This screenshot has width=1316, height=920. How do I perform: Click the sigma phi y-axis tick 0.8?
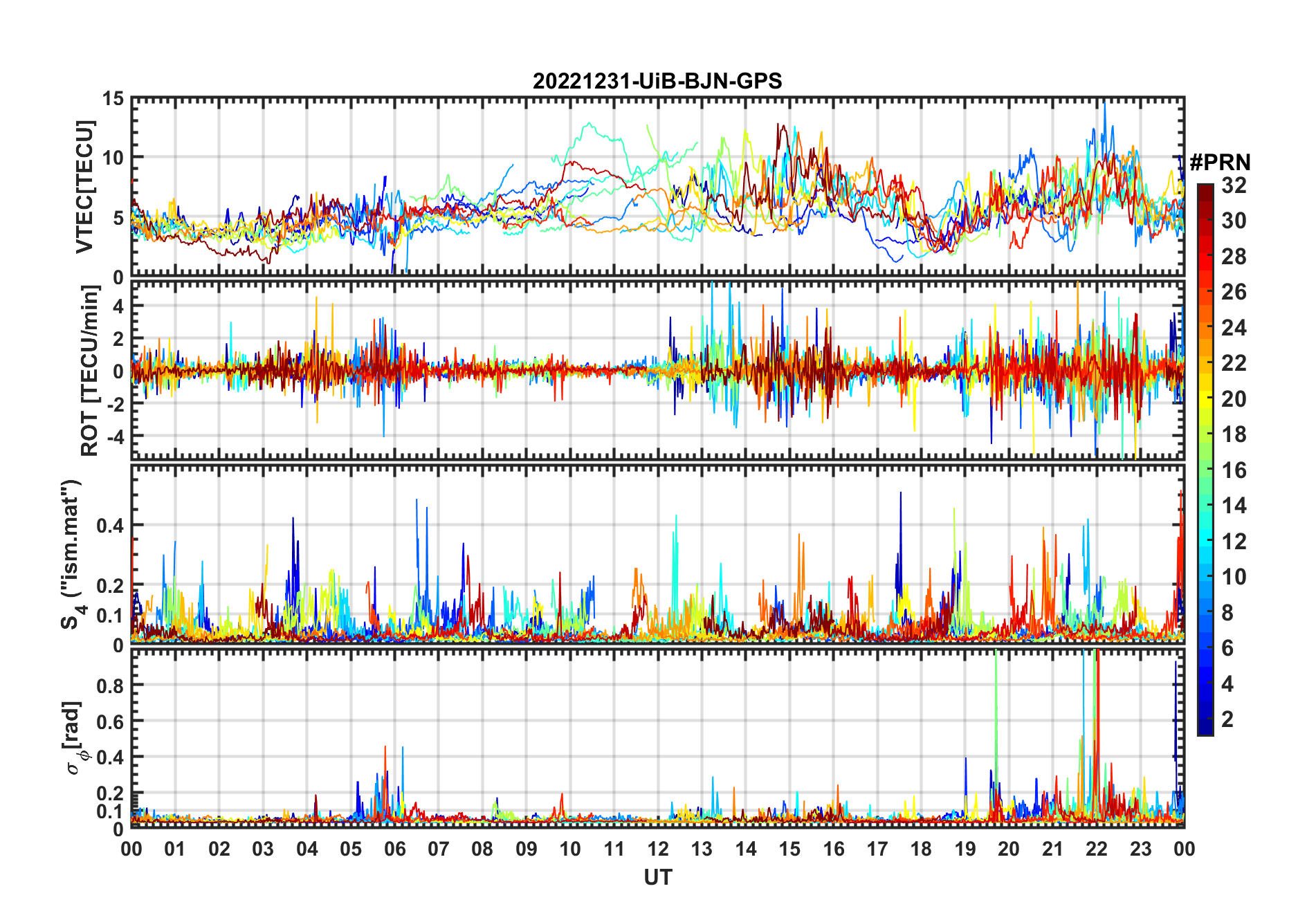pyautogui.click(x=109, y=686)
